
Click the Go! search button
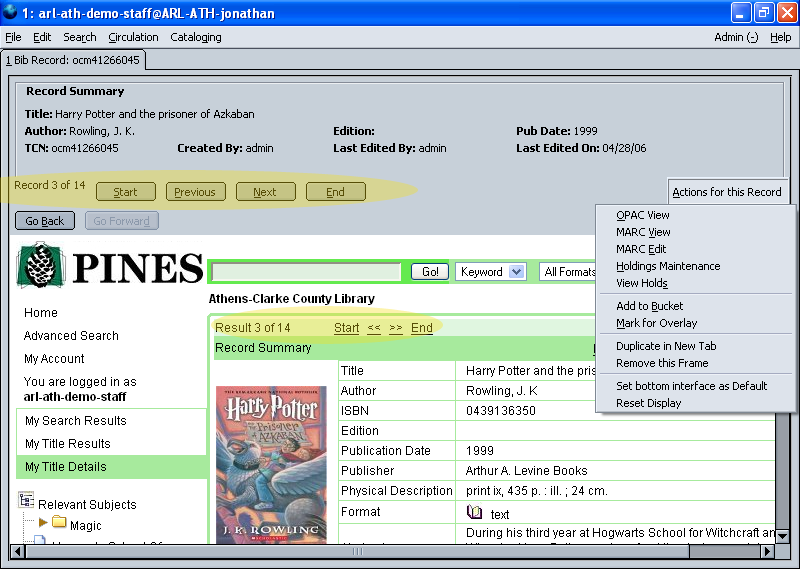click(x=430, y=272)
